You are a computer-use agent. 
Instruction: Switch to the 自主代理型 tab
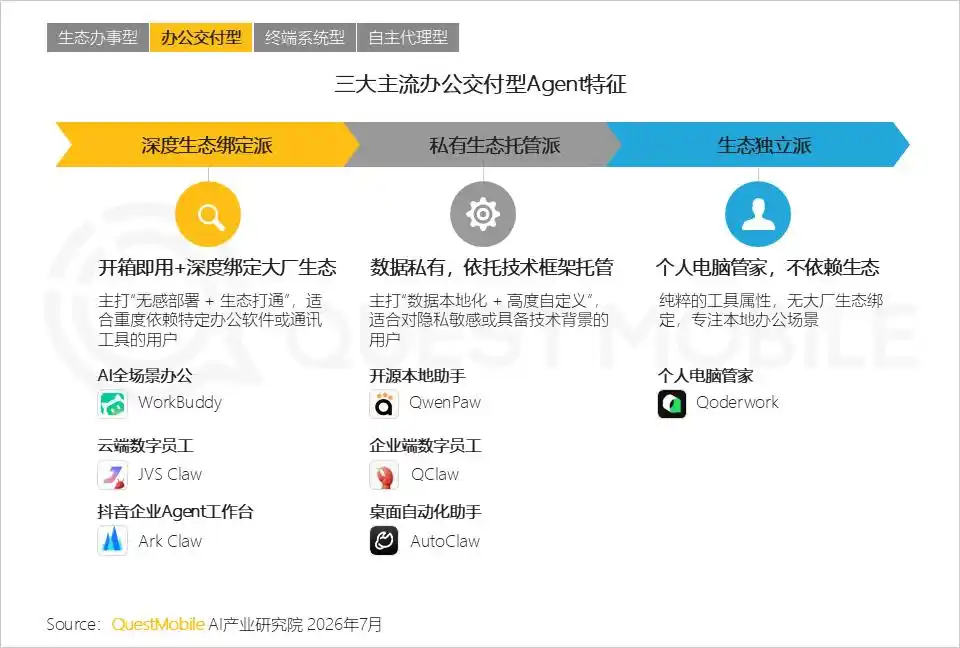408,37
